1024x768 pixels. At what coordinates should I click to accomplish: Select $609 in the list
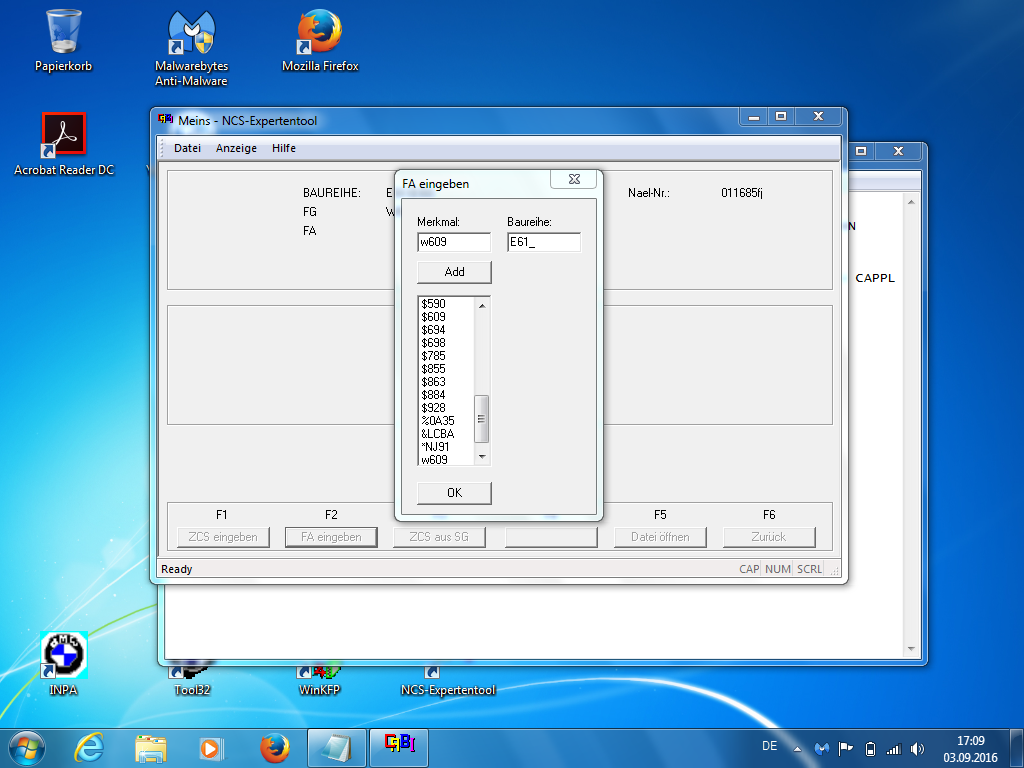pyautogui.click(x=447, y=317)
